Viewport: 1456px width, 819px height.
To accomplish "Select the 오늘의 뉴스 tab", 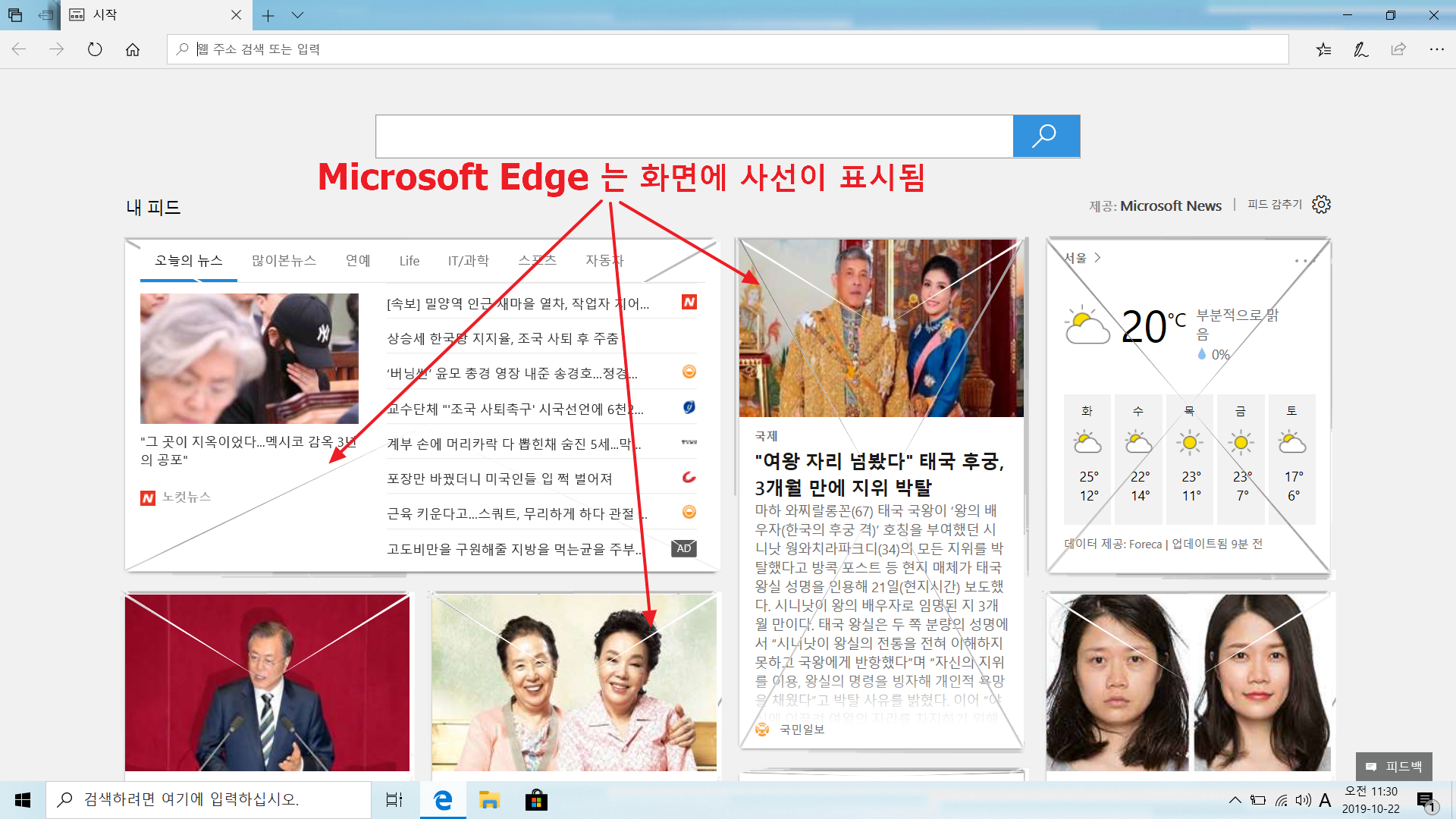I will pos(189,261).
